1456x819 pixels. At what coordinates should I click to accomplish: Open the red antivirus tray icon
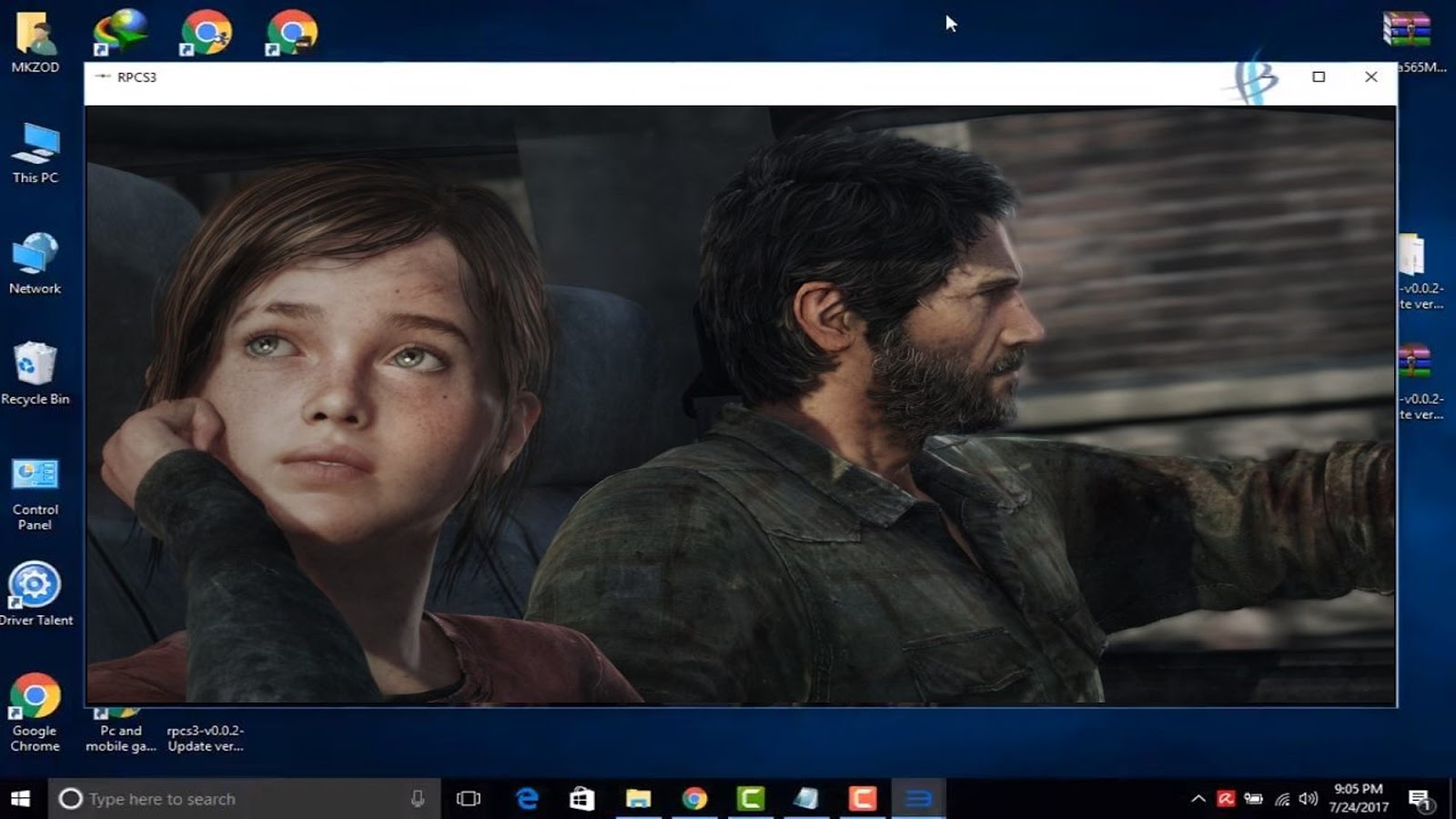(1226, 799)
